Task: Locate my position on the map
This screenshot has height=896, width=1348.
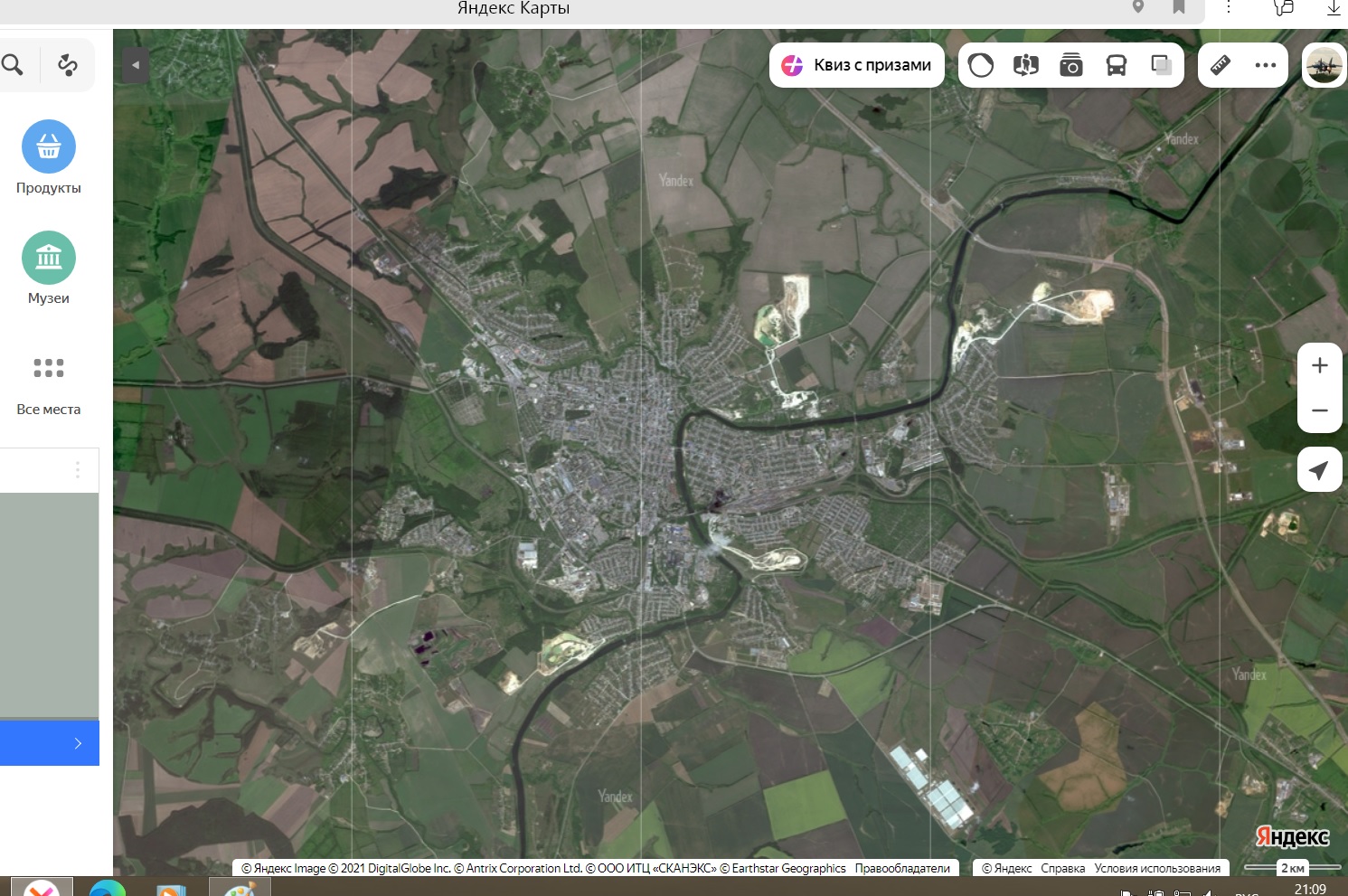Action: pos(1320,470)
